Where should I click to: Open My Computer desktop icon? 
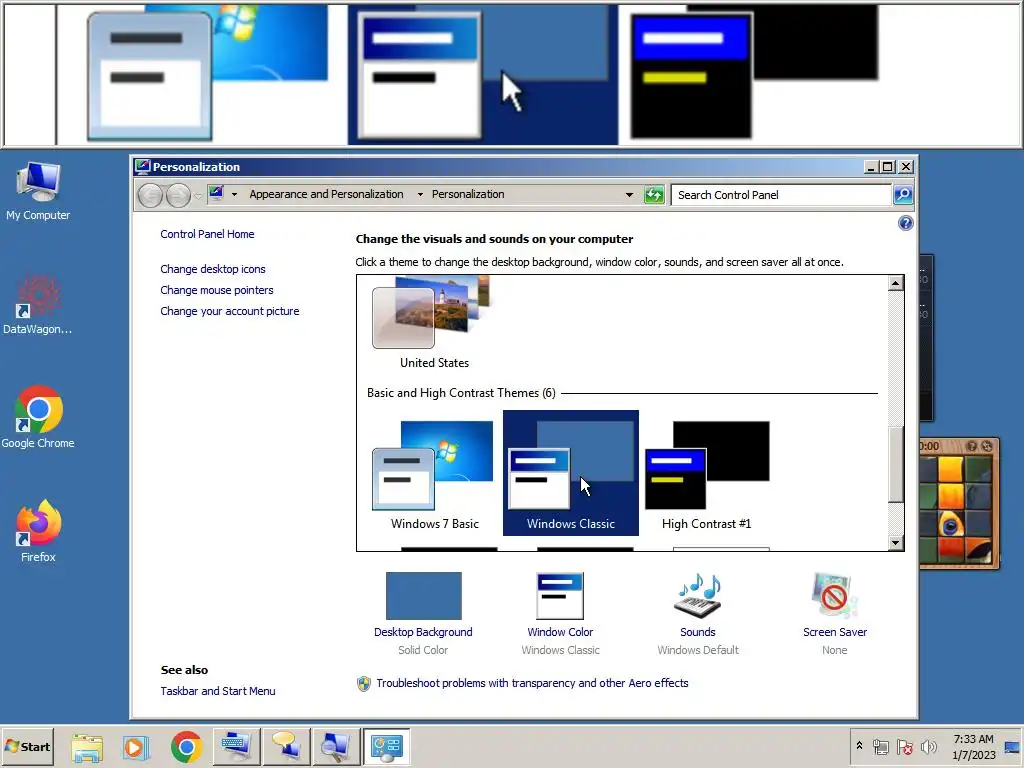pyautogui.click(x=38, y=192)
